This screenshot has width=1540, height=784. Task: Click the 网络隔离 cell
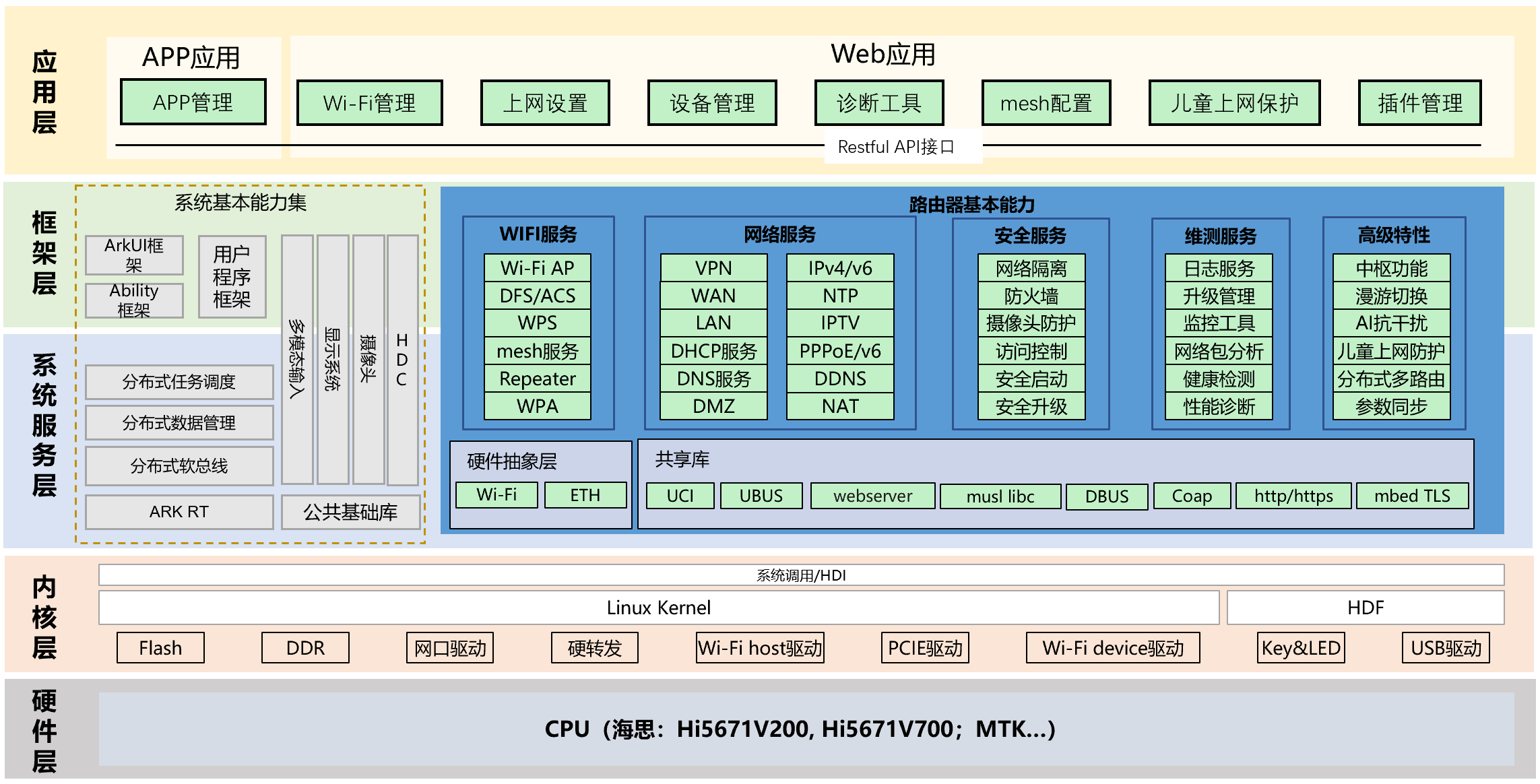pos(1031,269)
